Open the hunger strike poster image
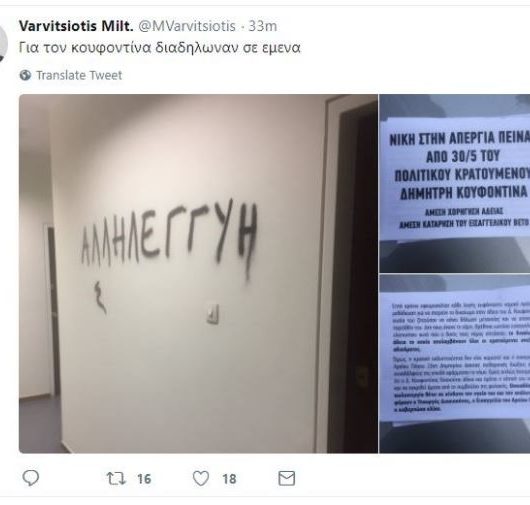 [x=455, y=183]
